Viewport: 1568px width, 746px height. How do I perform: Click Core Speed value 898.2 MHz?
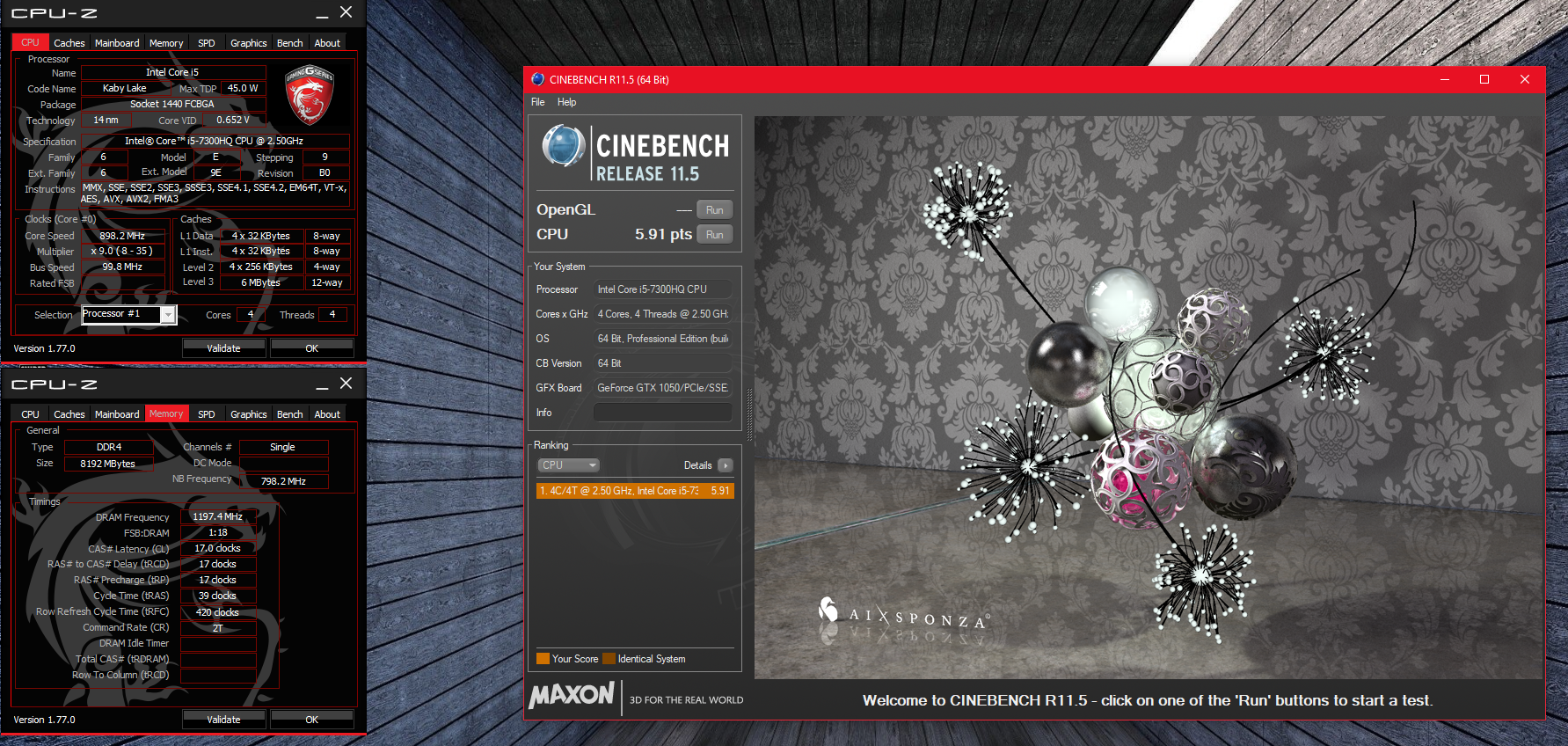[122, 236]
